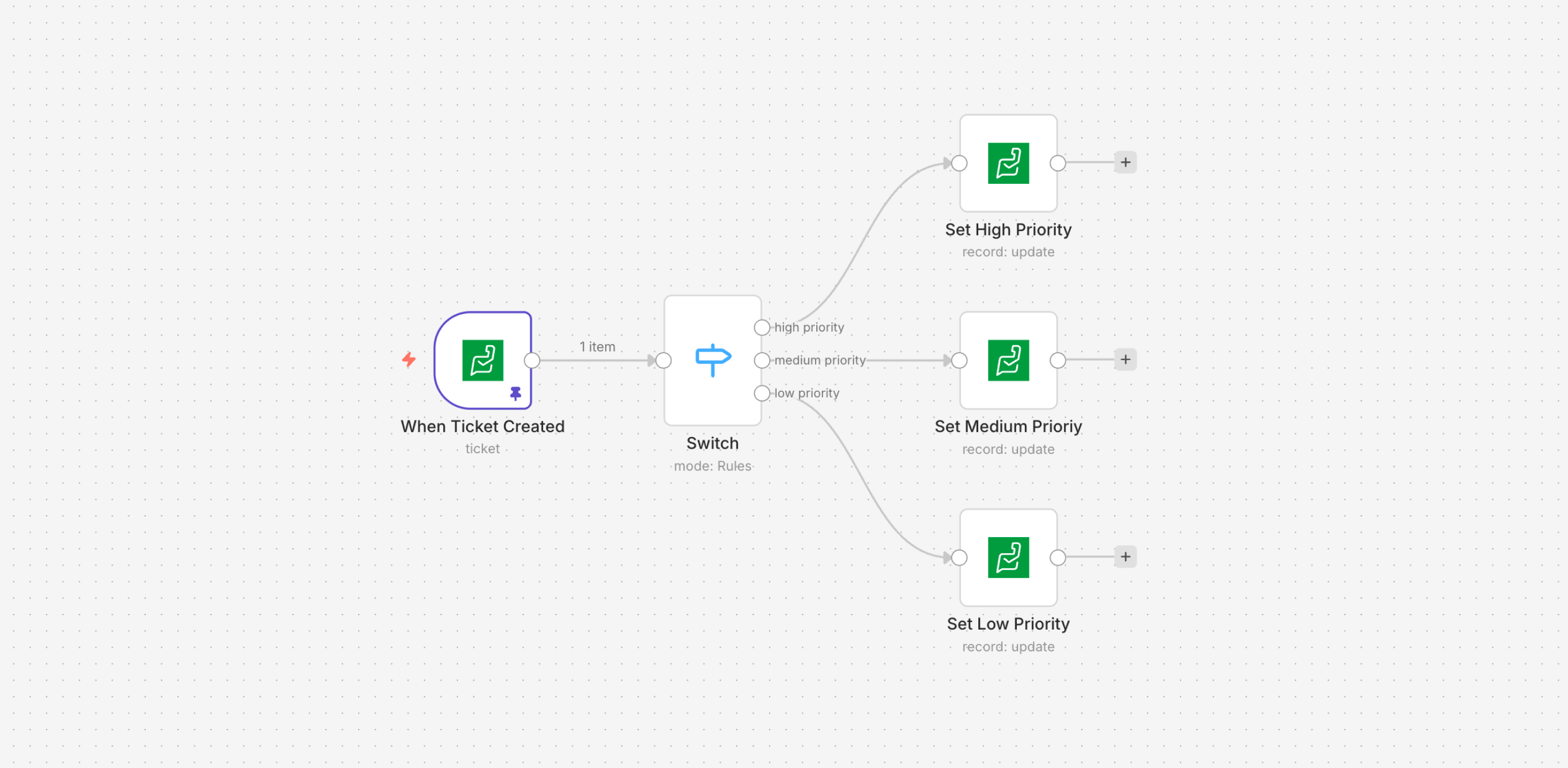
Task: Click the record: update label under Set High Priority
Action: pyautogui.click(x=1008, y=252)
